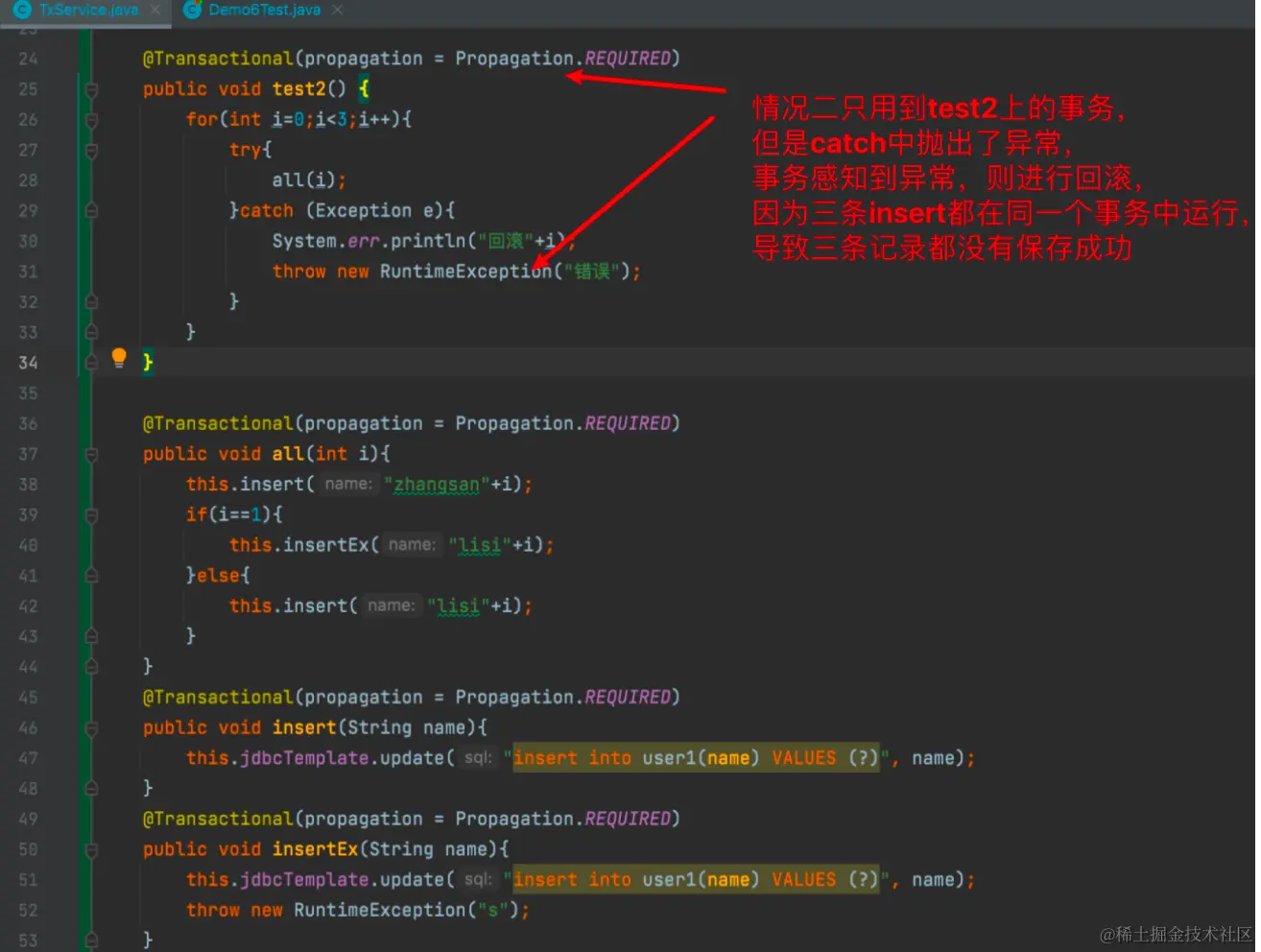Image resolution: width=1261 pixels, height=952 pixels.
Task: Collapse the insertEx method at line 50
Action: [91, 849]
